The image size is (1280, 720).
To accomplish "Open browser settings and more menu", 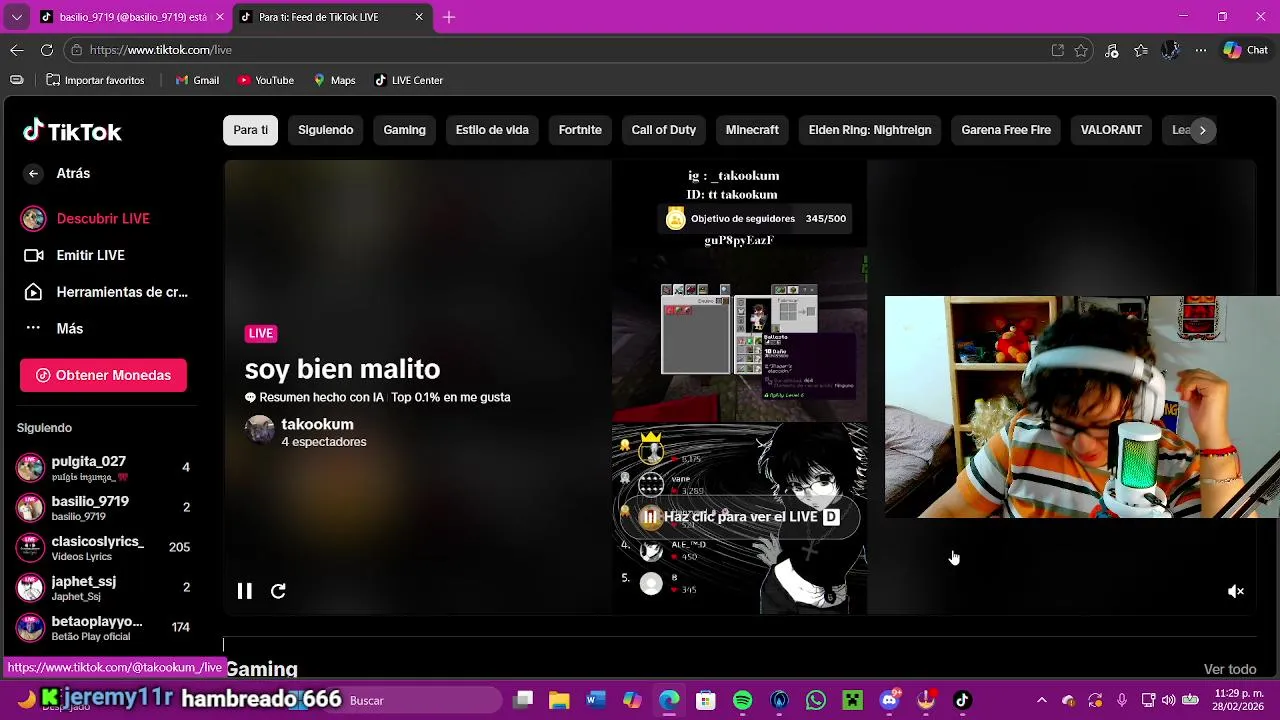I will click(x=1201, y=50).
